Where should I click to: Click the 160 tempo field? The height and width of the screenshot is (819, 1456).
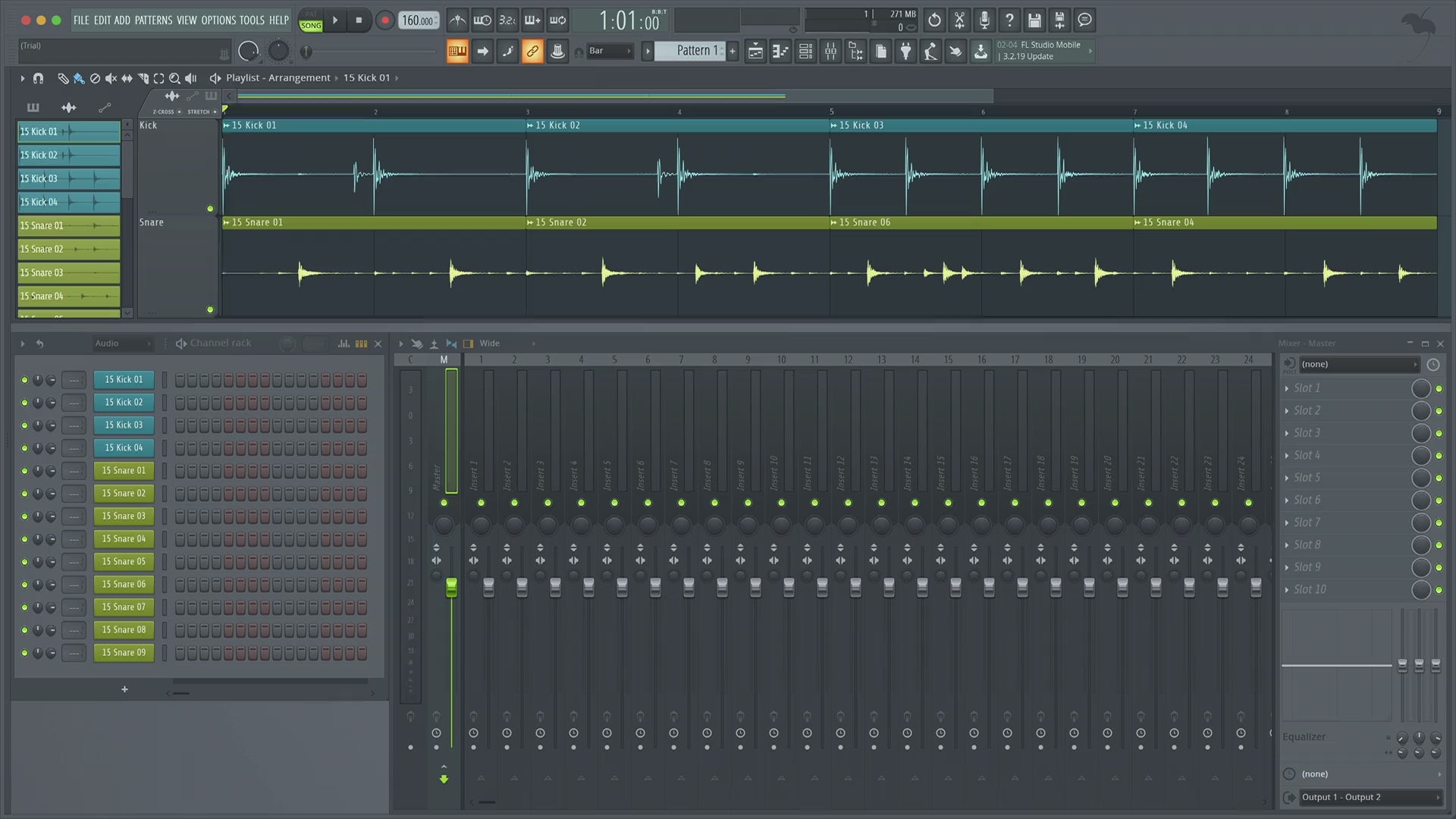[419, 20]
